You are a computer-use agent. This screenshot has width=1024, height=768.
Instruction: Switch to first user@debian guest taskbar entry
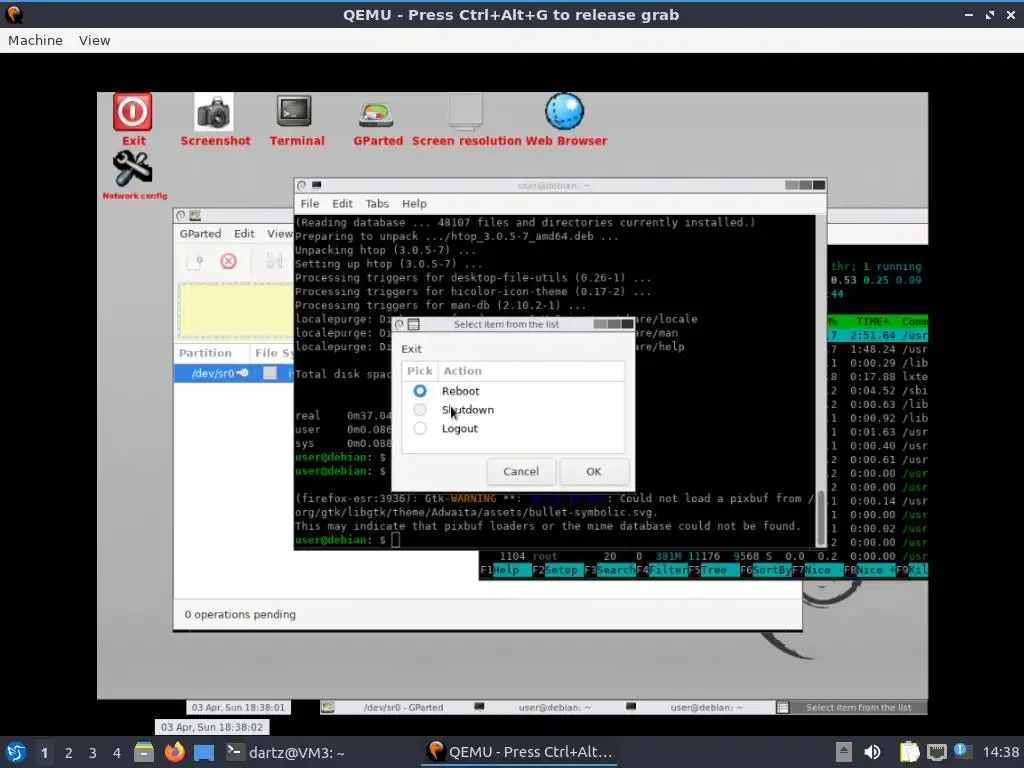click(x=547, y=707)
